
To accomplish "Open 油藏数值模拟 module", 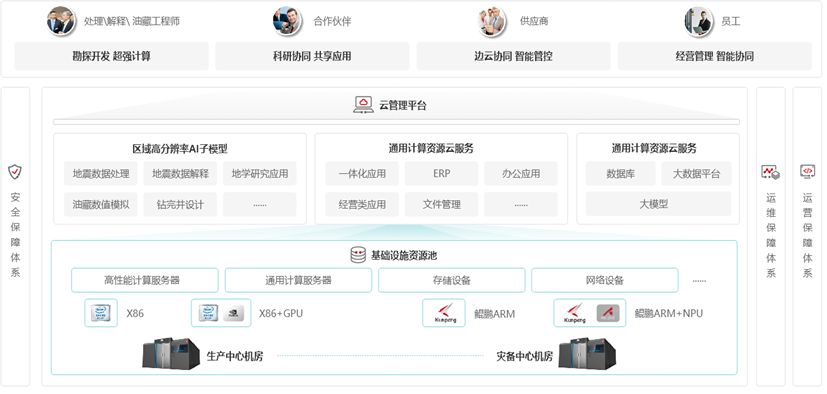I will pyautogui.click(x=101, y=205).
